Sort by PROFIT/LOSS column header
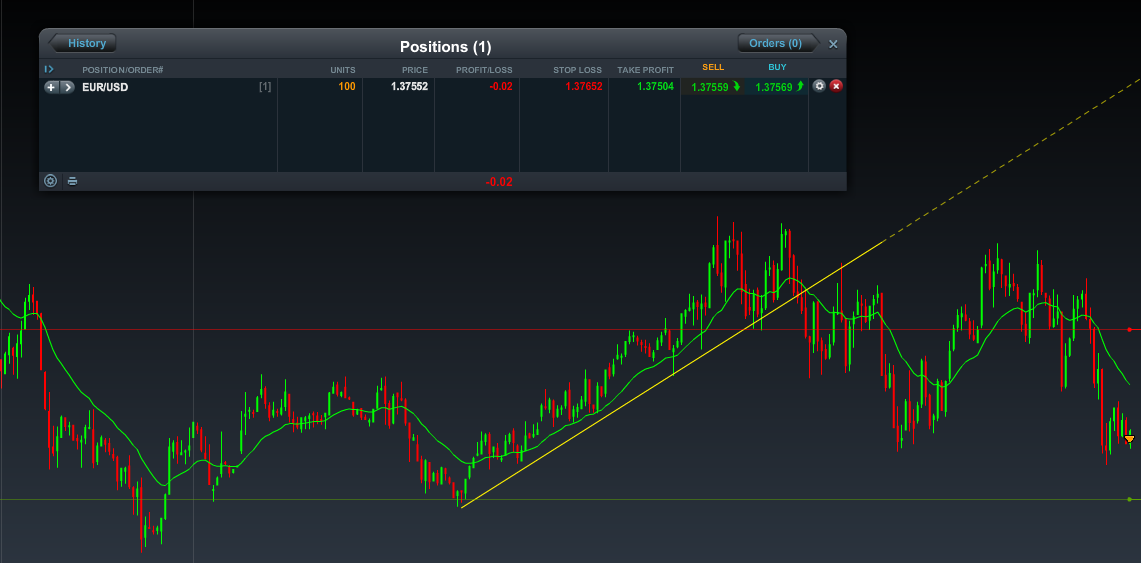 click(x=484, y=70)
